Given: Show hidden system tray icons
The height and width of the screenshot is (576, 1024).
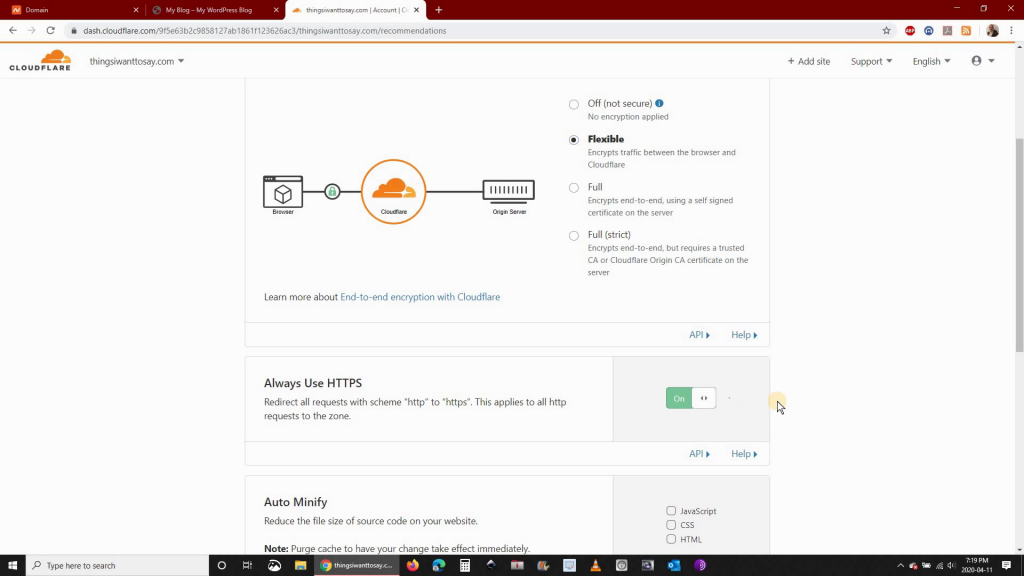Looking at the screenshot, I should coord(900,566).
